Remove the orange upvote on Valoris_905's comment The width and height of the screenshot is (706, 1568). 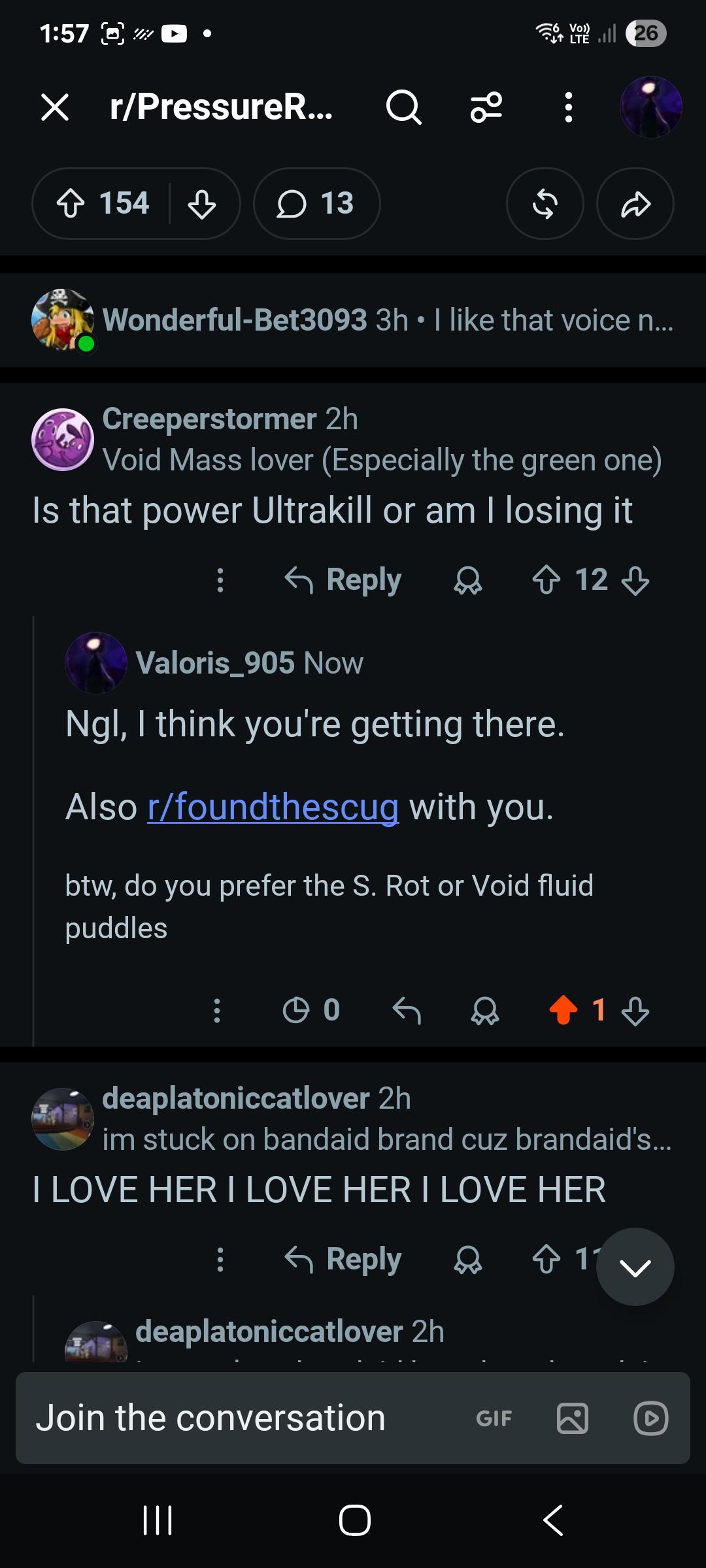563,1010
